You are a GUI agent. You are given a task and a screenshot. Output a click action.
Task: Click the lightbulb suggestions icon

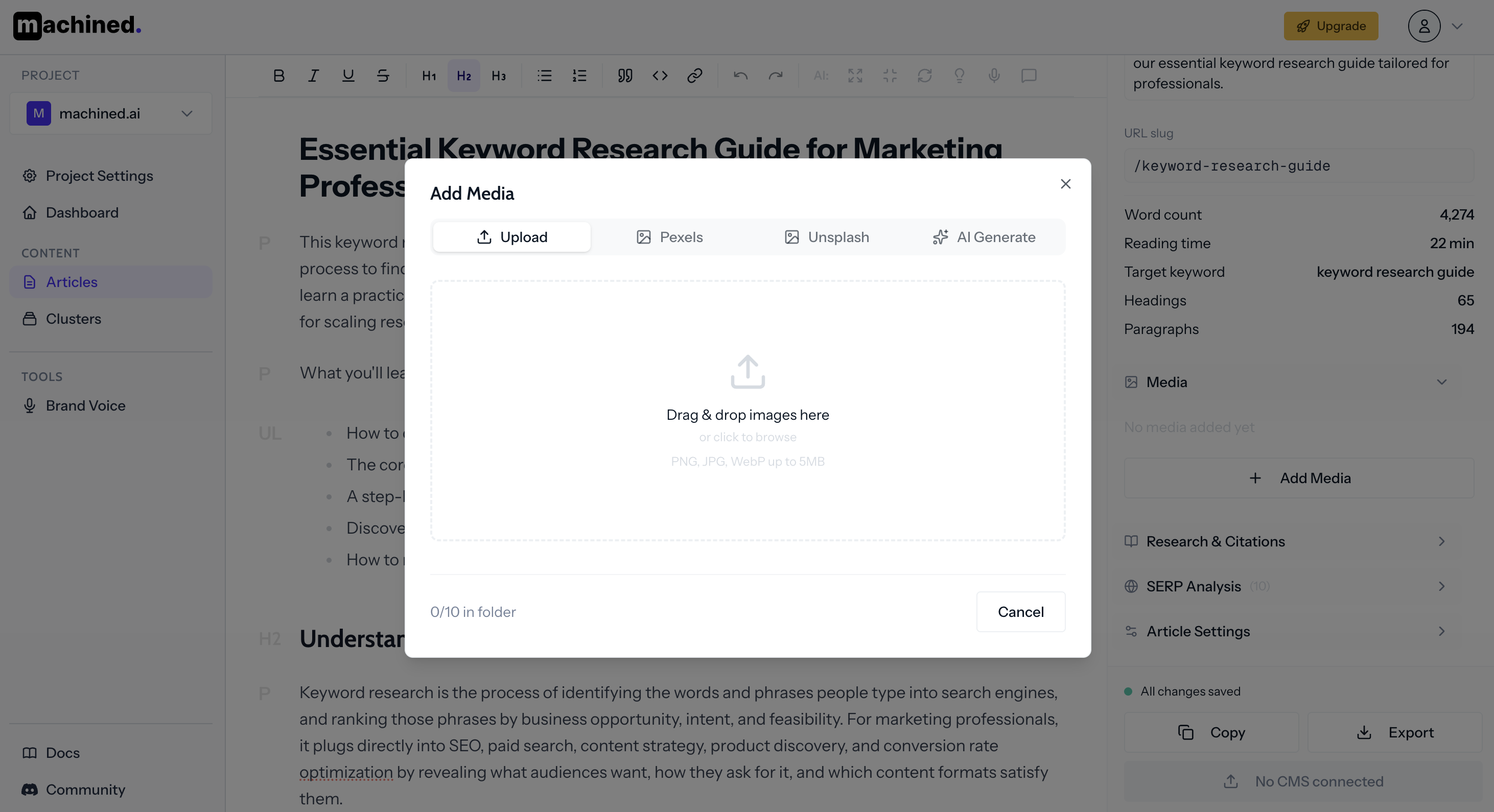point(959,76)
